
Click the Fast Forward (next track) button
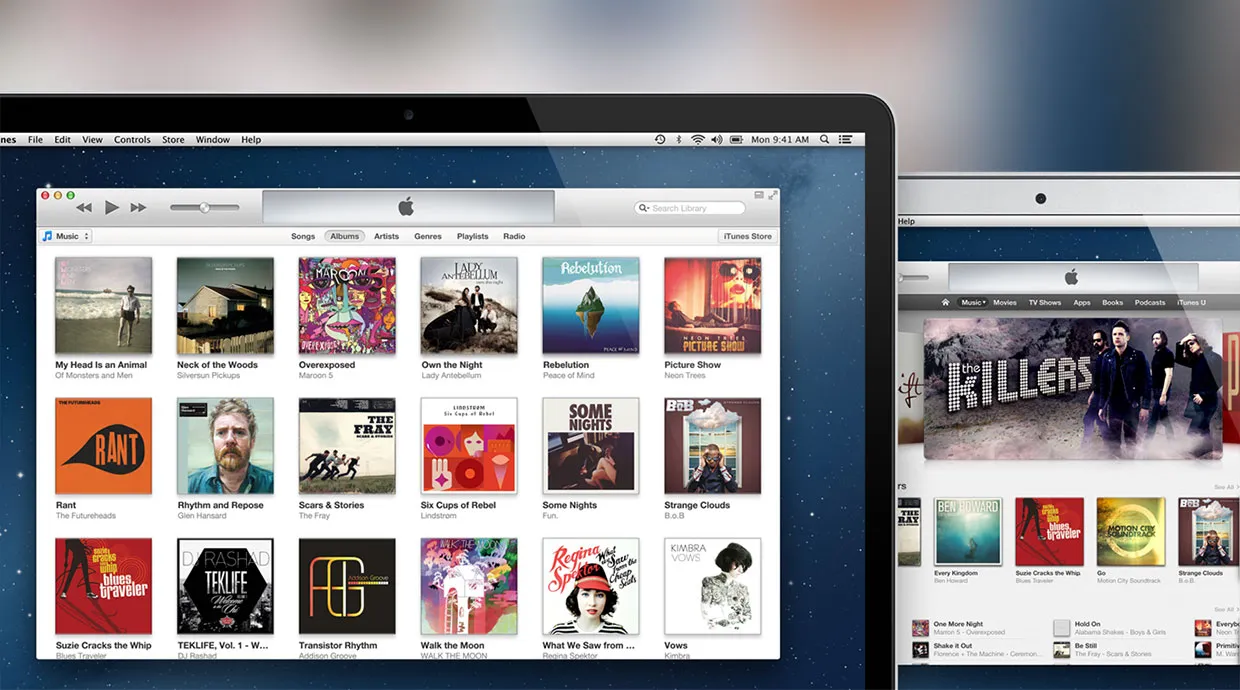(x=139, y=208)
